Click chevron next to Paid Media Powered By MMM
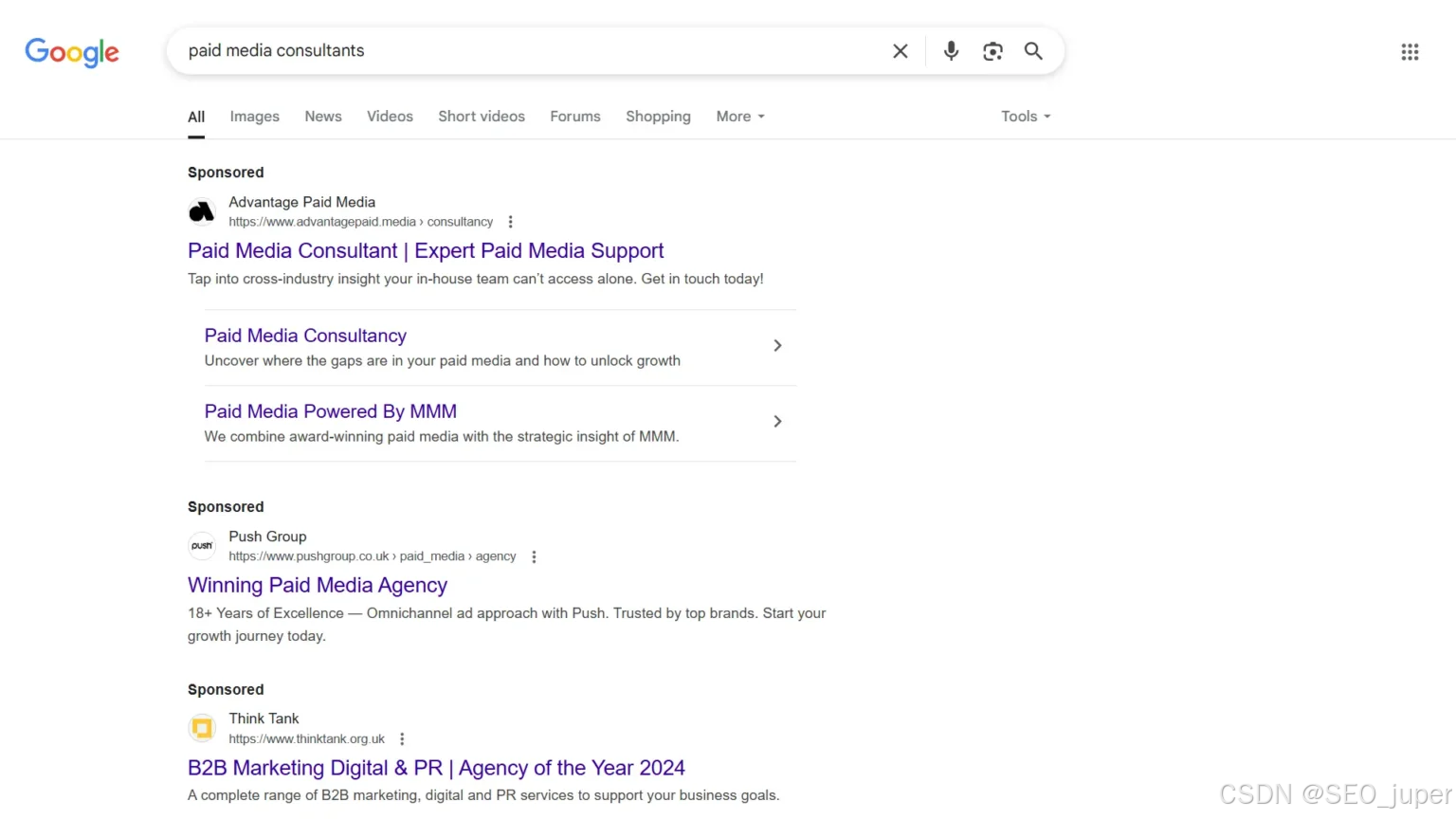1456x819 pixels. pyautogui.click(x=777, y=422)
